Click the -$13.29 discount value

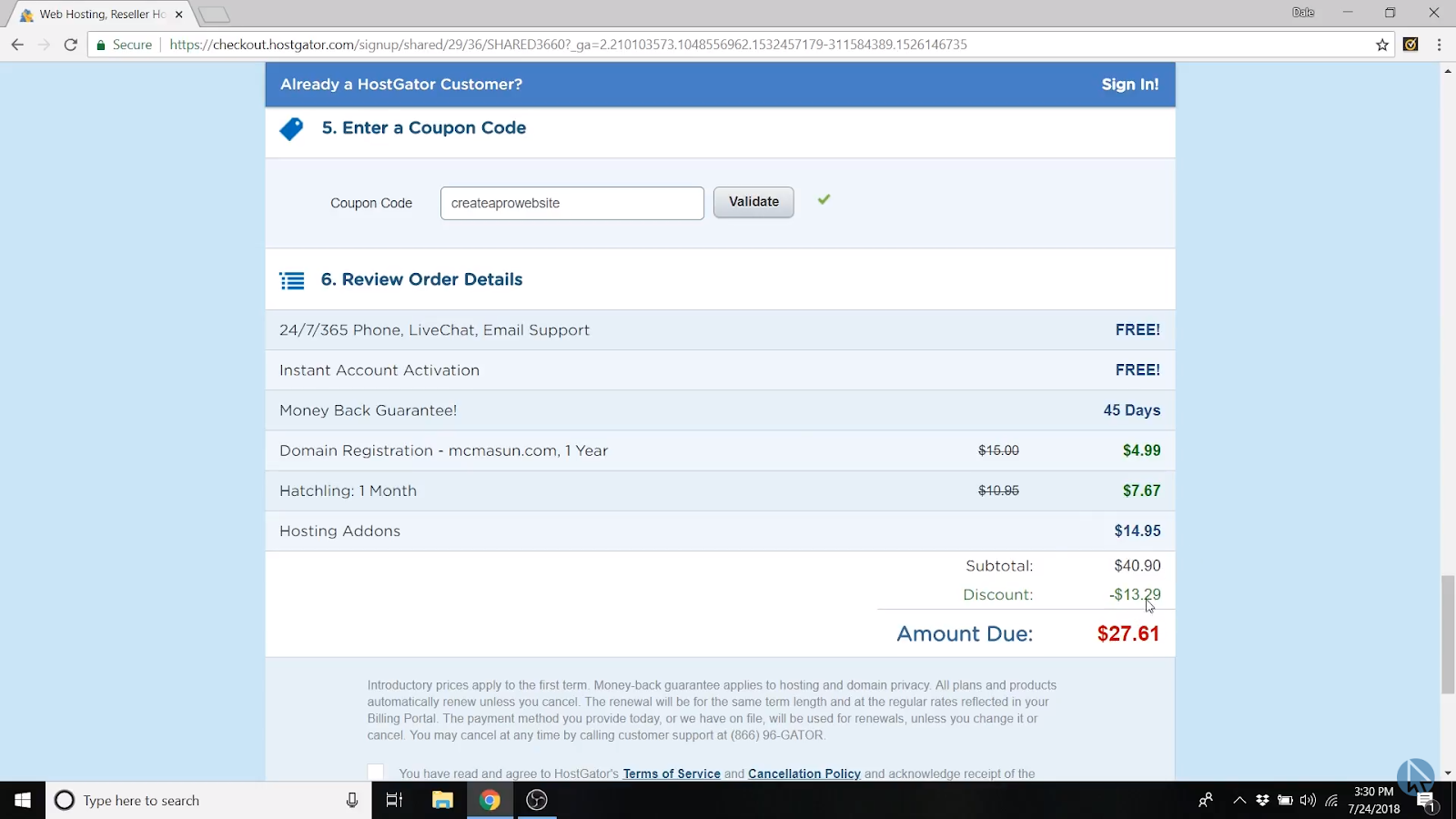tap(1135, 594)
